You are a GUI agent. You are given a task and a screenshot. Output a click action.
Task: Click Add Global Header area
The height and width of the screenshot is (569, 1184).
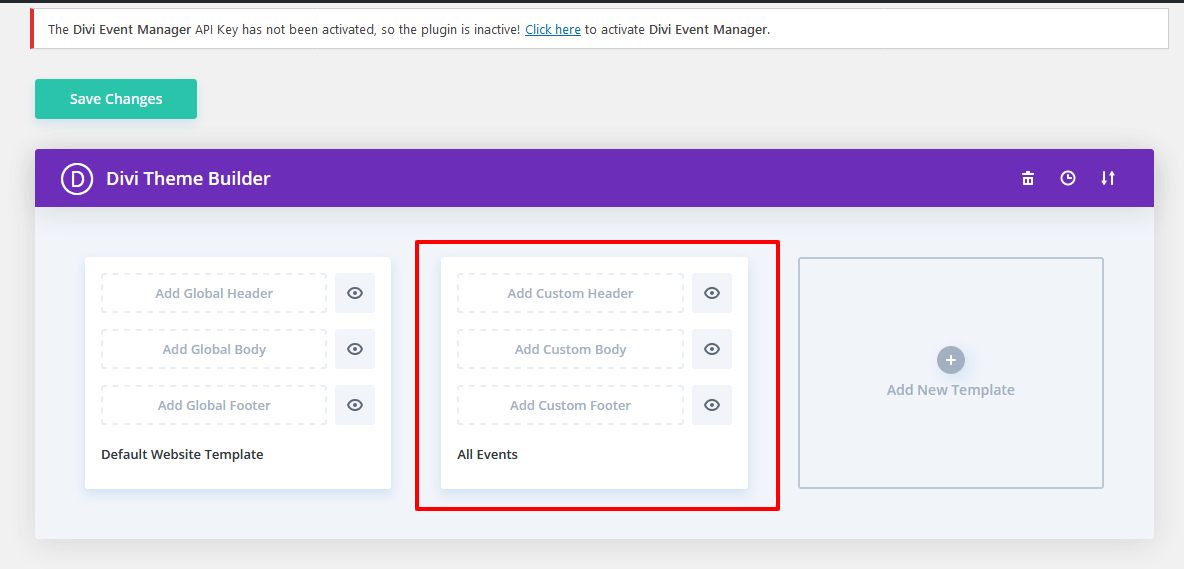(x=214, y=293)
